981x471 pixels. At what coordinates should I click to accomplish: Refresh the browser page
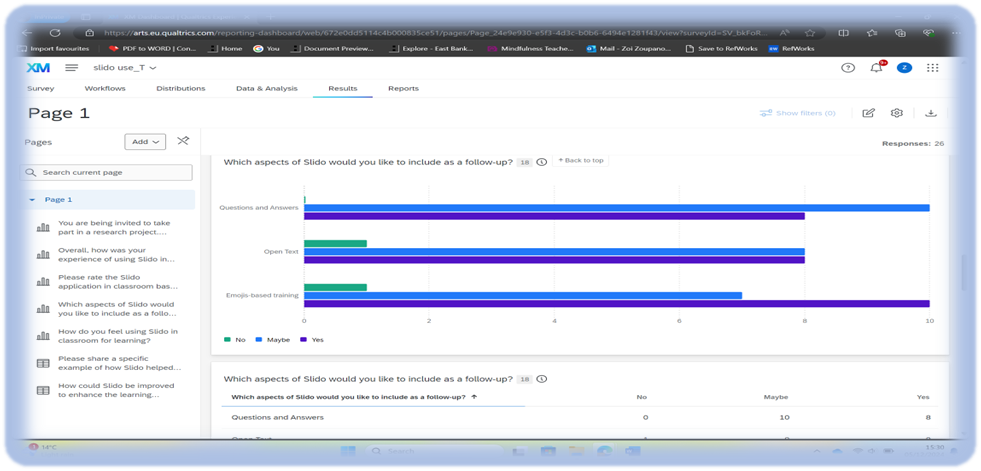pos(55,33)
